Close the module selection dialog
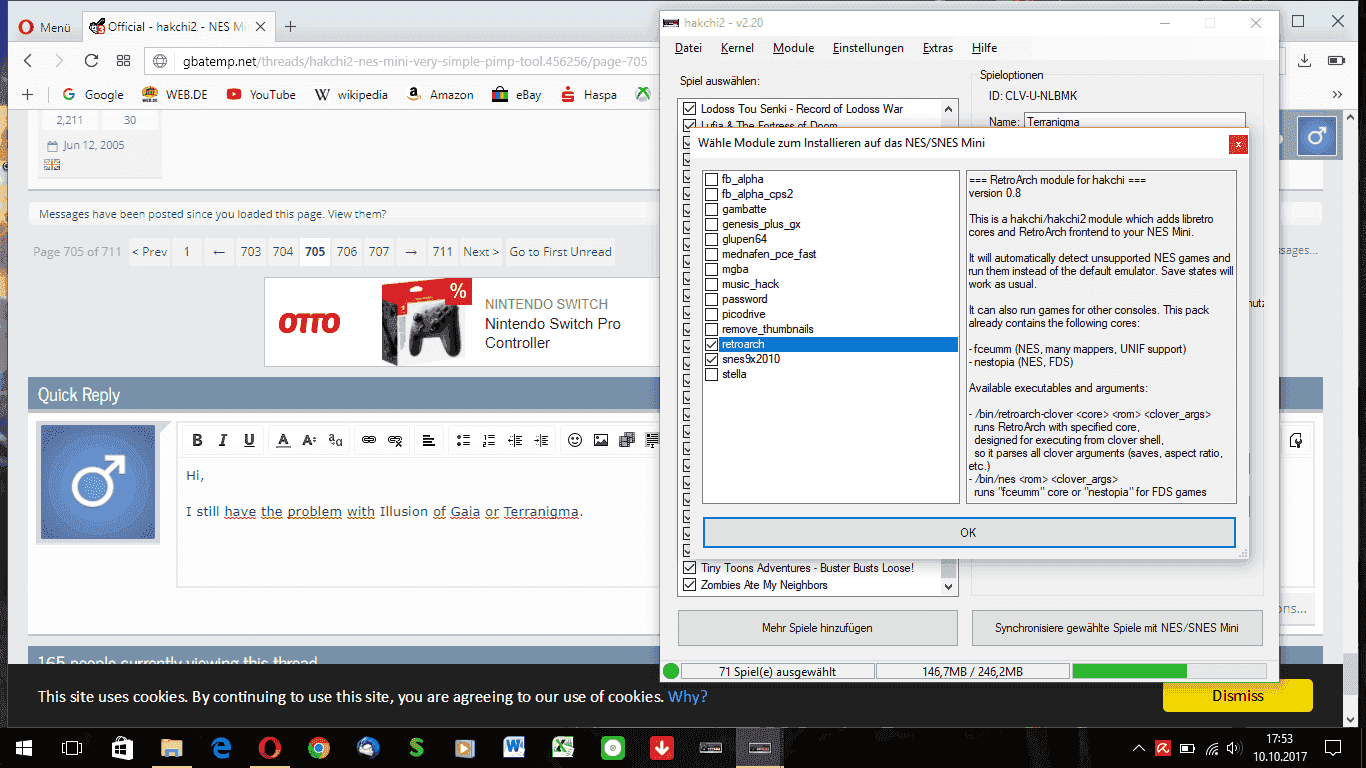Viewport: 1366px width, 768px height. (1238, 144)
